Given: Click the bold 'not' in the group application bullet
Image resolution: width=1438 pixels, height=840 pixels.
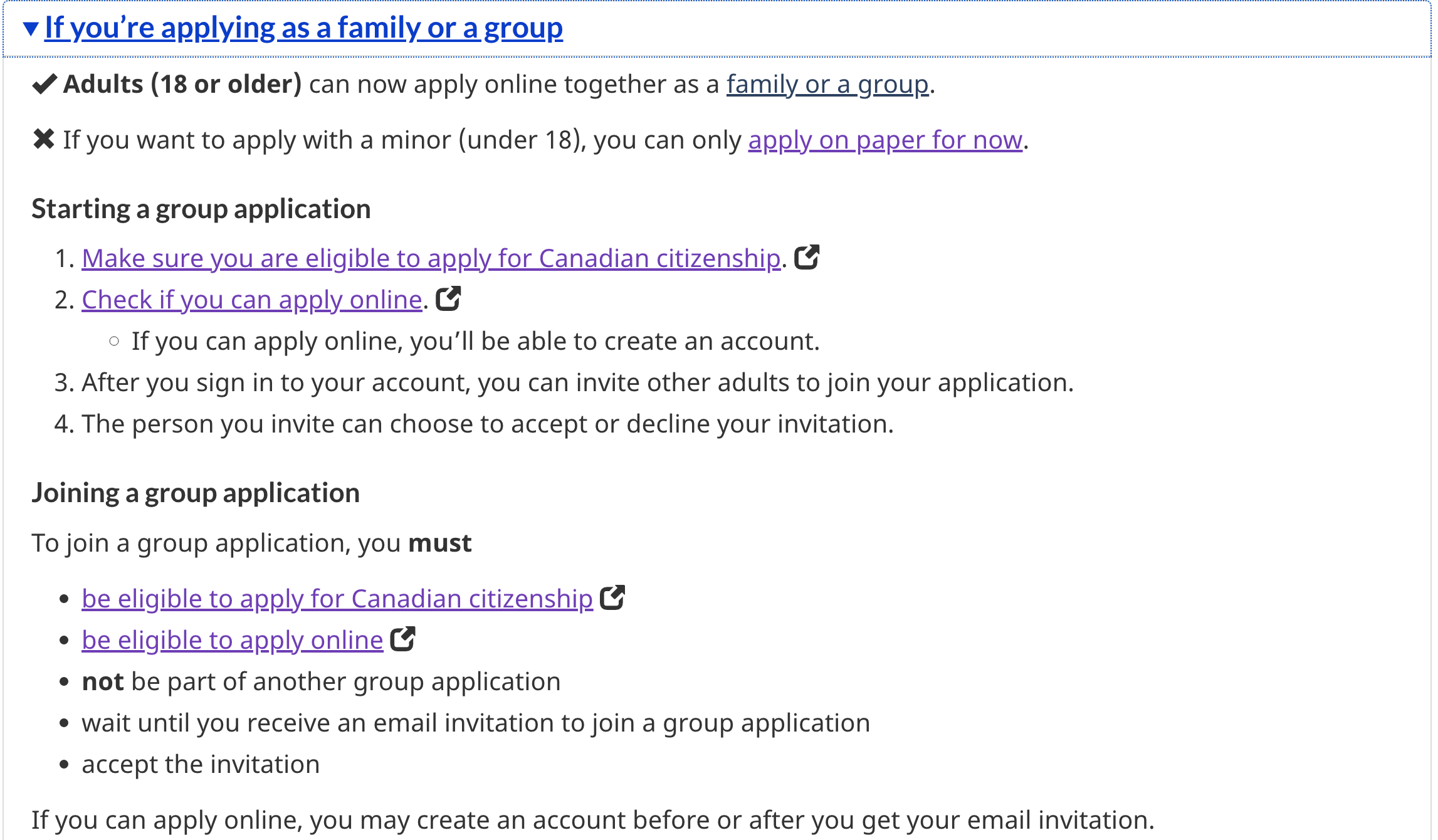Looking at the screenshot, I should point(103,682).
